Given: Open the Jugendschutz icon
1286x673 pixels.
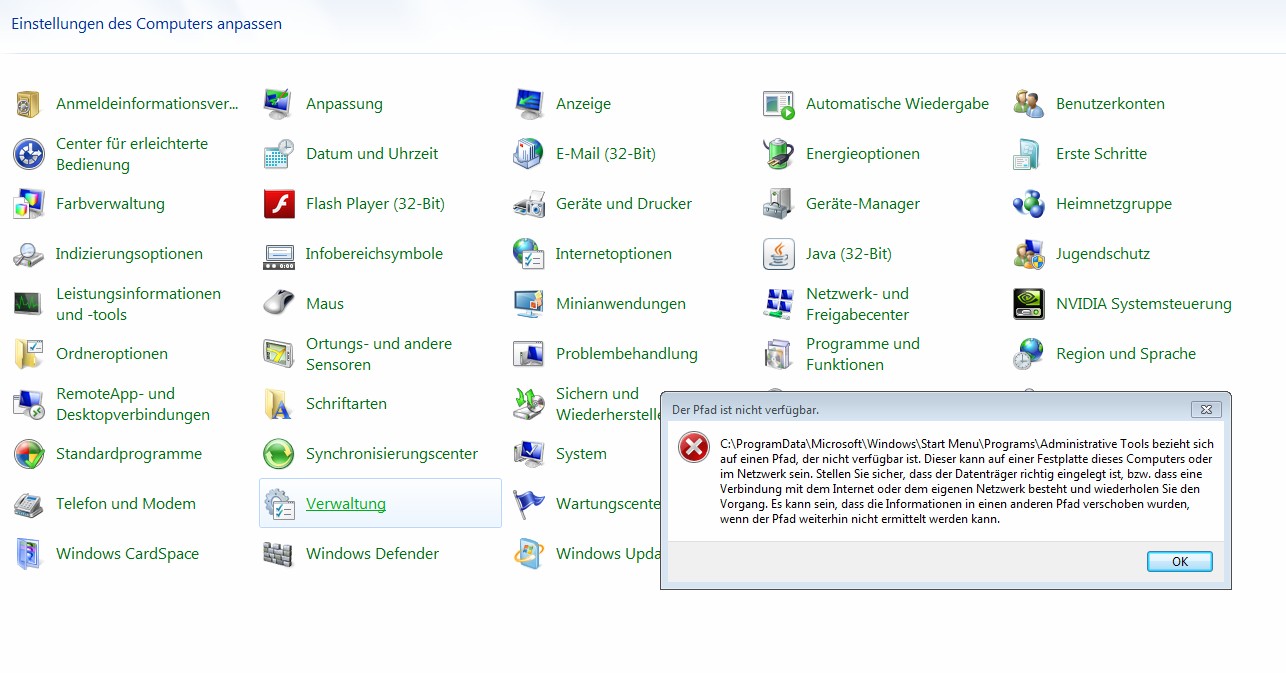Looking at the screenshot, I should pos(1028,253).
